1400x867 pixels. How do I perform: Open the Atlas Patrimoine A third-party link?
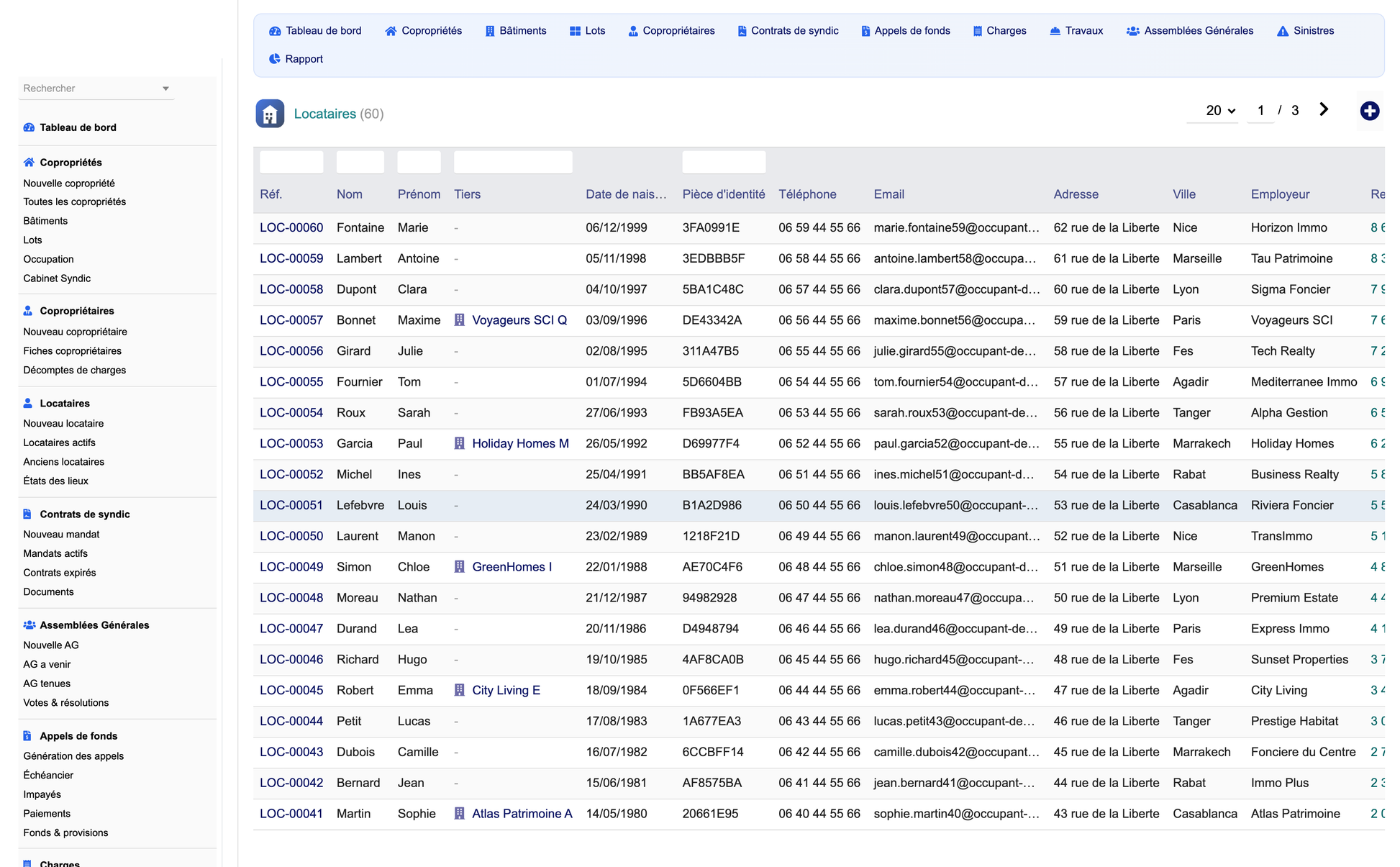pos(522,814)
